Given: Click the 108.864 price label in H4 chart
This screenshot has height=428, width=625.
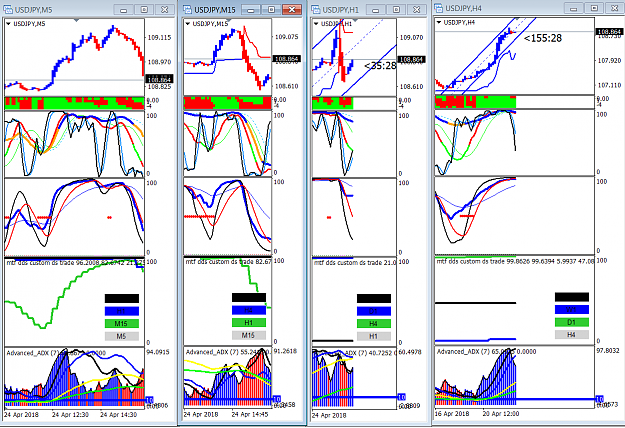Looking at the screenshot, I should pos(609,31).
